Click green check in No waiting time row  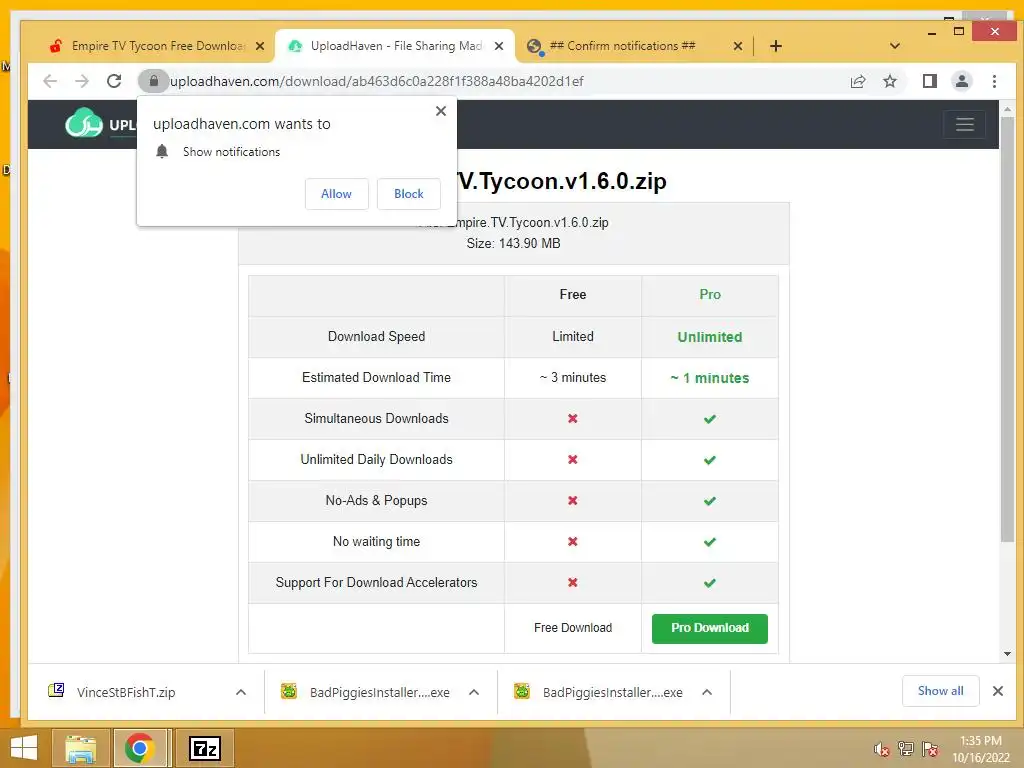coord(710,542)
